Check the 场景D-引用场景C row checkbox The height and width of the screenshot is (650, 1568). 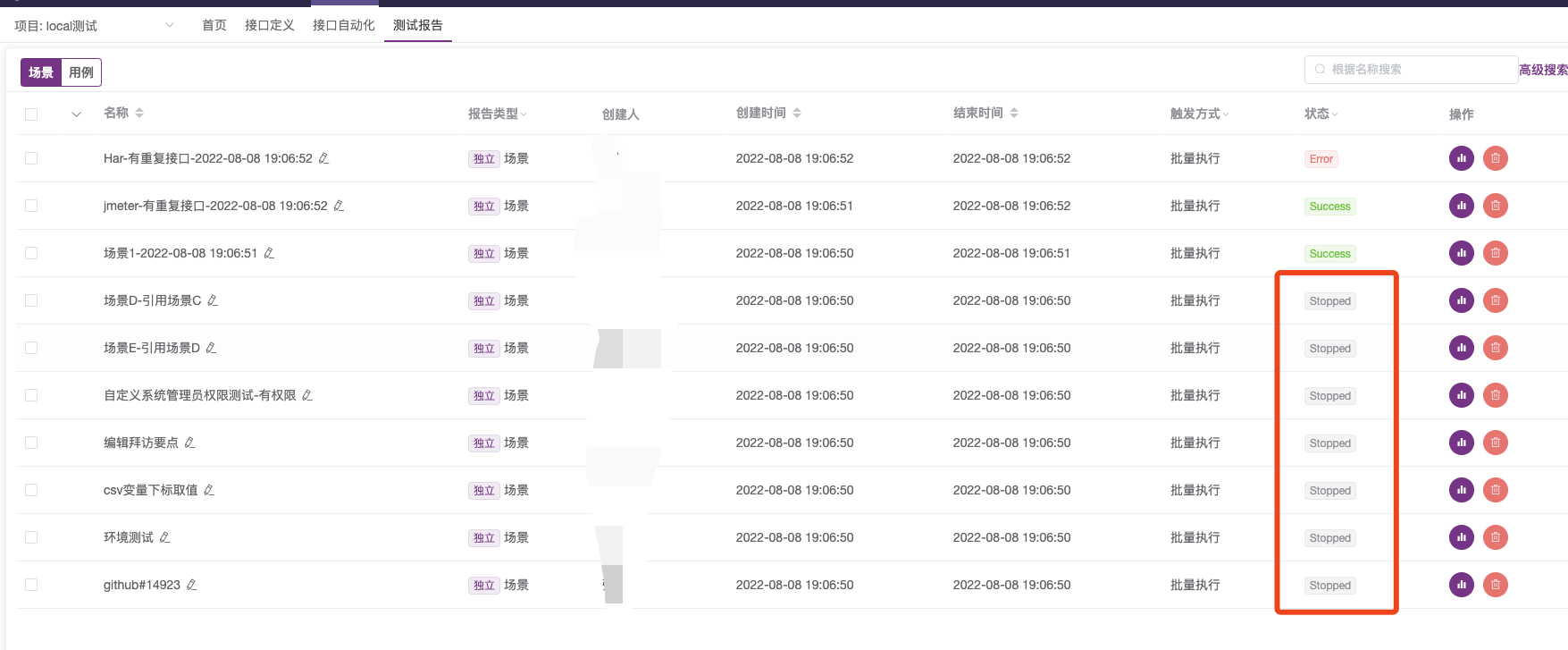pos(31,300)
